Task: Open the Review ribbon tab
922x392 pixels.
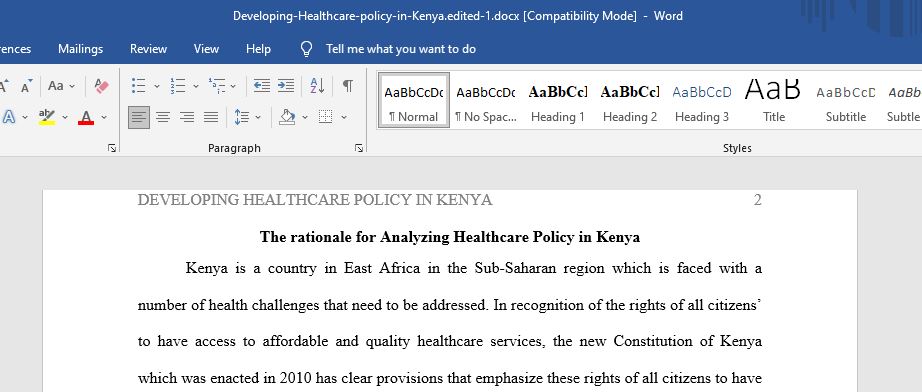Action: tap(148, 49)
